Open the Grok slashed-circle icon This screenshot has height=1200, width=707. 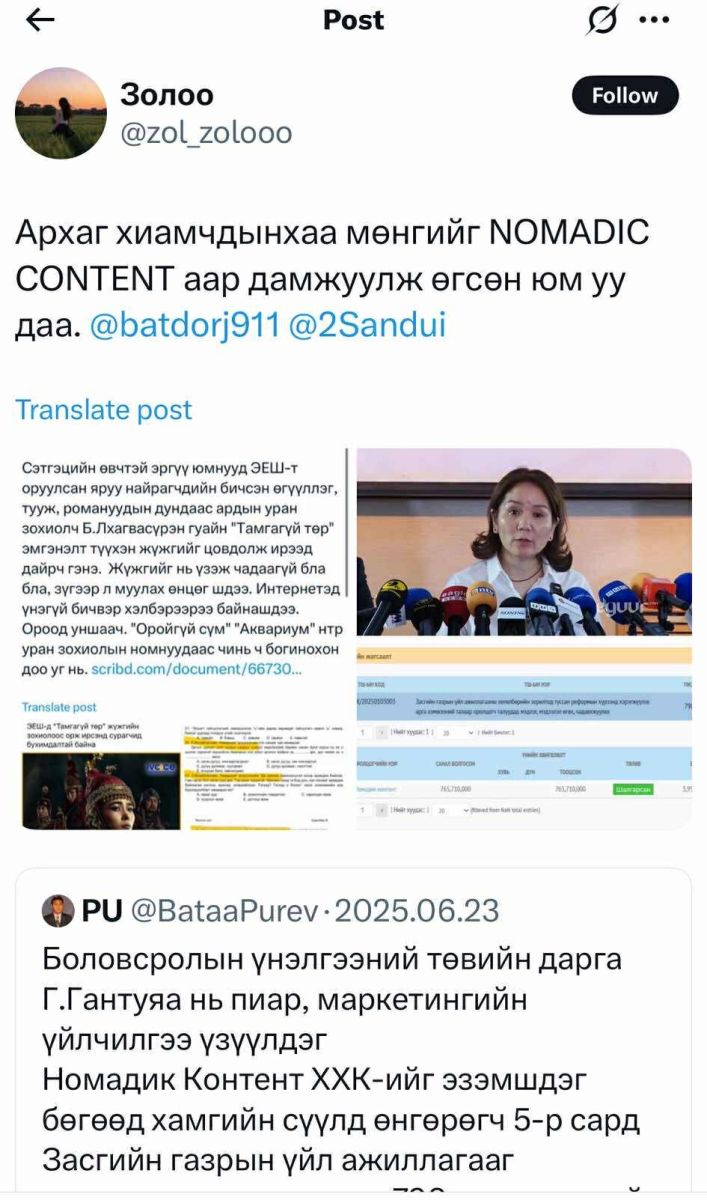602,21
